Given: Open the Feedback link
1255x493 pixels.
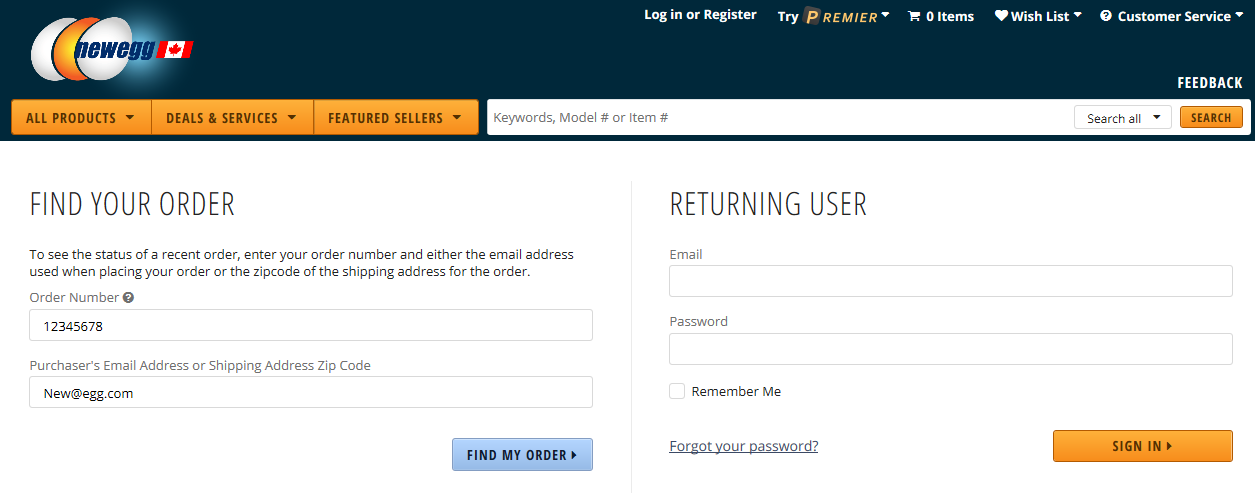Looking at the screenshot, I should [x=1210, y=83].
